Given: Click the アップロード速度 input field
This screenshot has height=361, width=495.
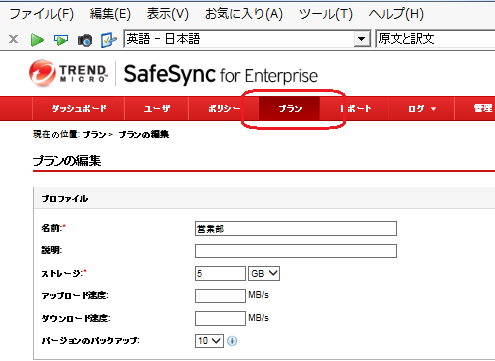Looking at the screenshot, I should [220, 296].
